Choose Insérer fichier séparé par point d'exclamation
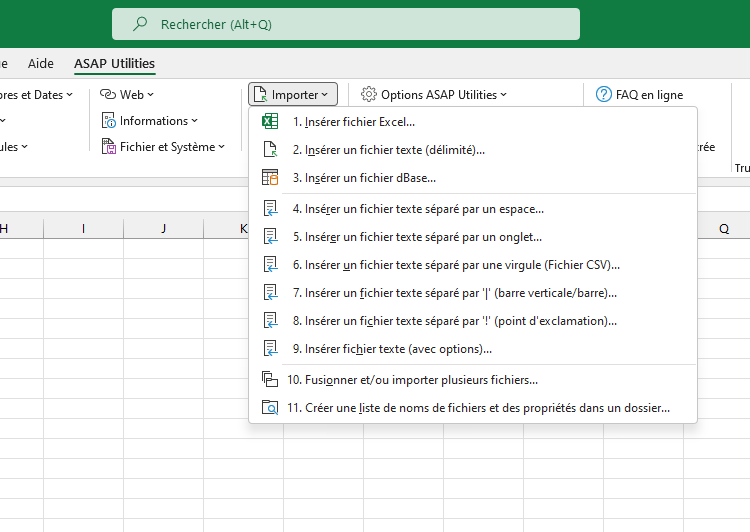This screenshot has height=532, width=750. [x=473, y=321]
